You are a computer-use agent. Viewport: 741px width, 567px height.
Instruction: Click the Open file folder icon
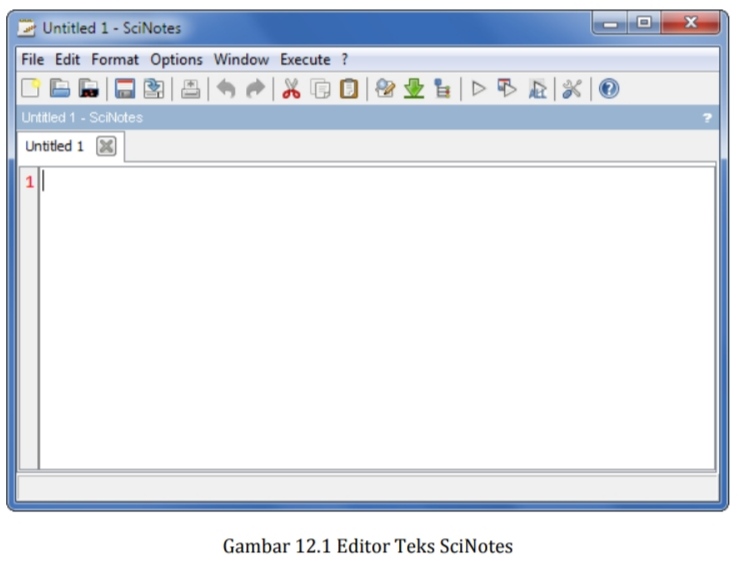tap(60, 88)
